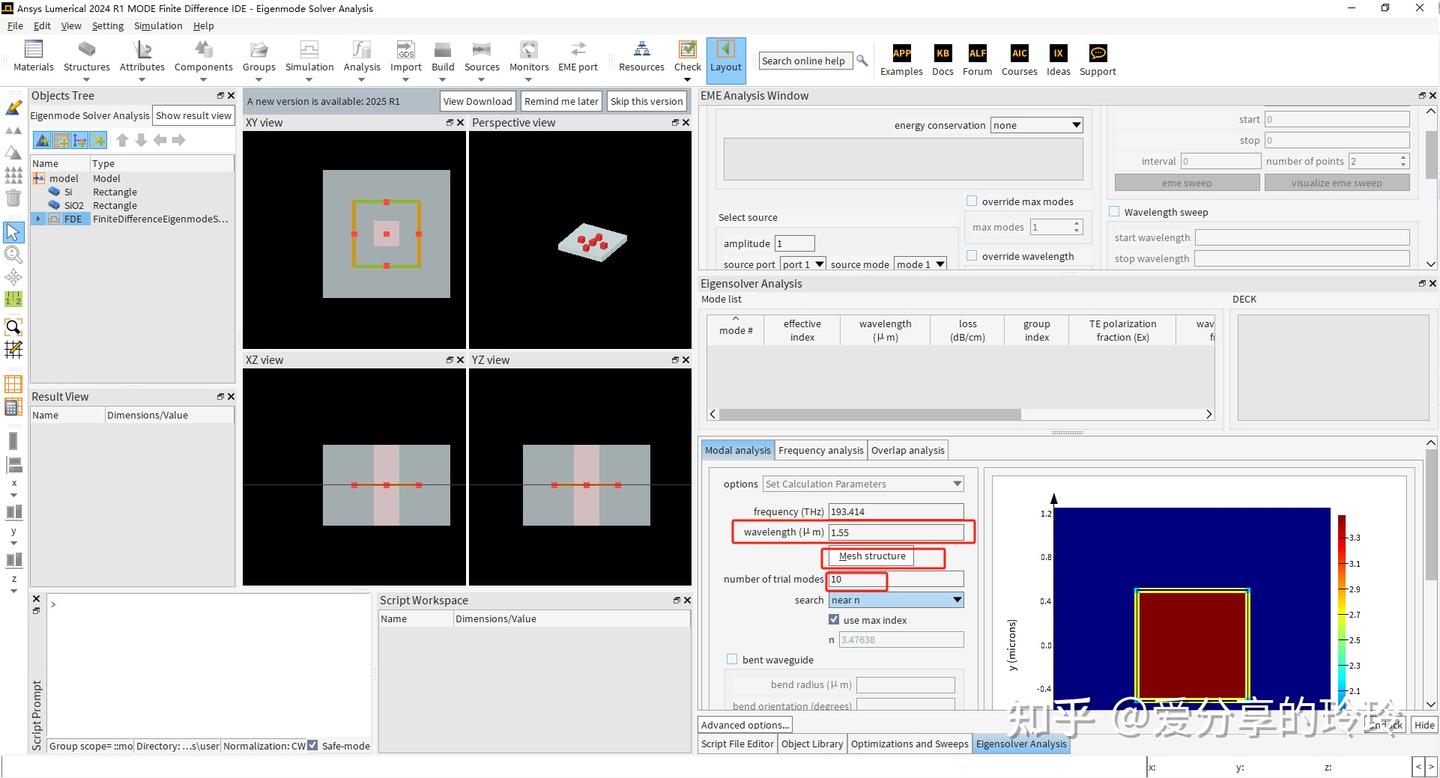This screenshot has height=778, width=1440.
Task: Open the Check dropdown arrow
Action: (x=687, y=80)
